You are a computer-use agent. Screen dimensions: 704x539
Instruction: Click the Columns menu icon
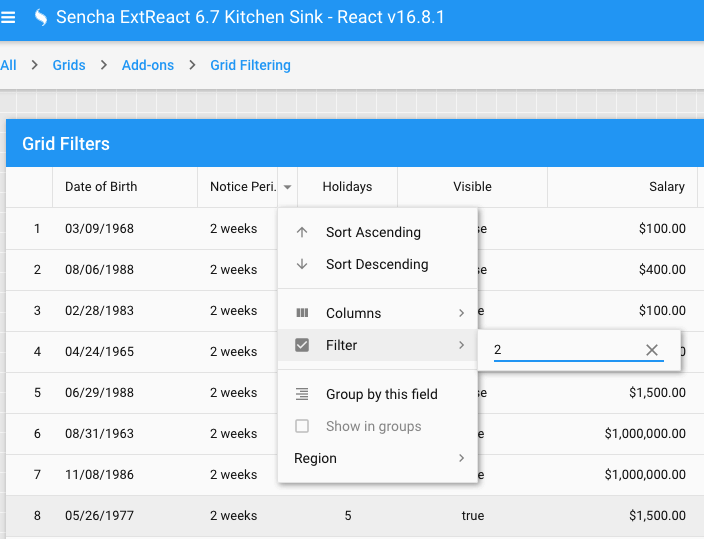[302, 313]
